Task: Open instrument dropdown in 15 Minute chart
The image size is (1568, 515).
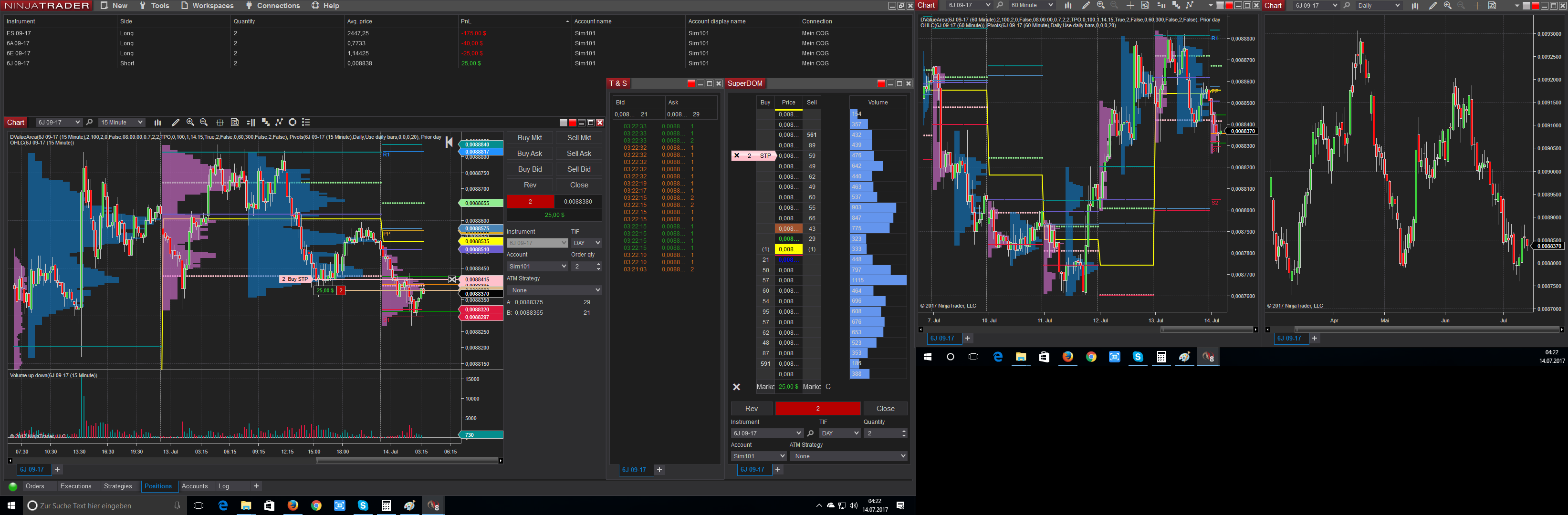Action: 58,122
